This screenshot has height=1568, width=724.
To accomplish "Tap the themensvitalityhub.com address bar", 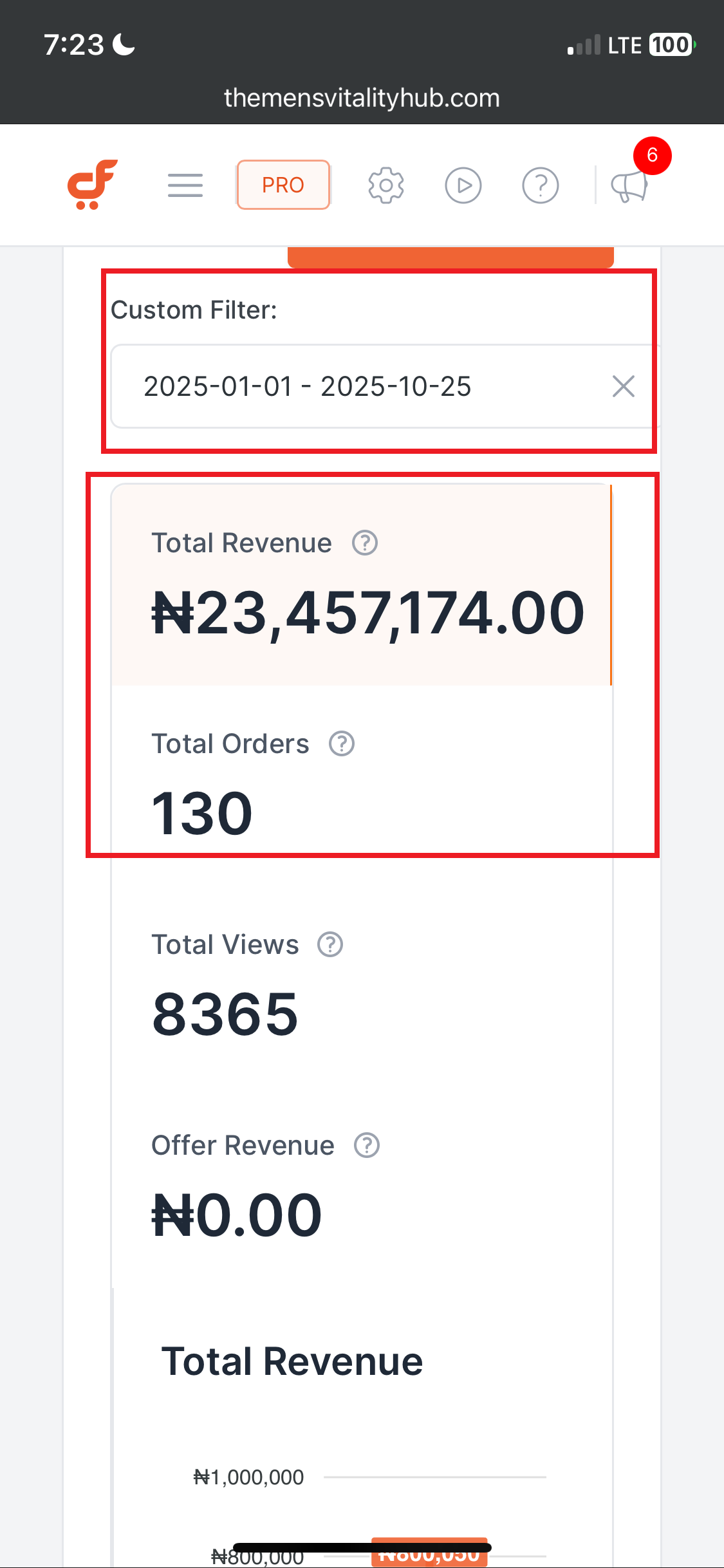I will click(362, 98).
